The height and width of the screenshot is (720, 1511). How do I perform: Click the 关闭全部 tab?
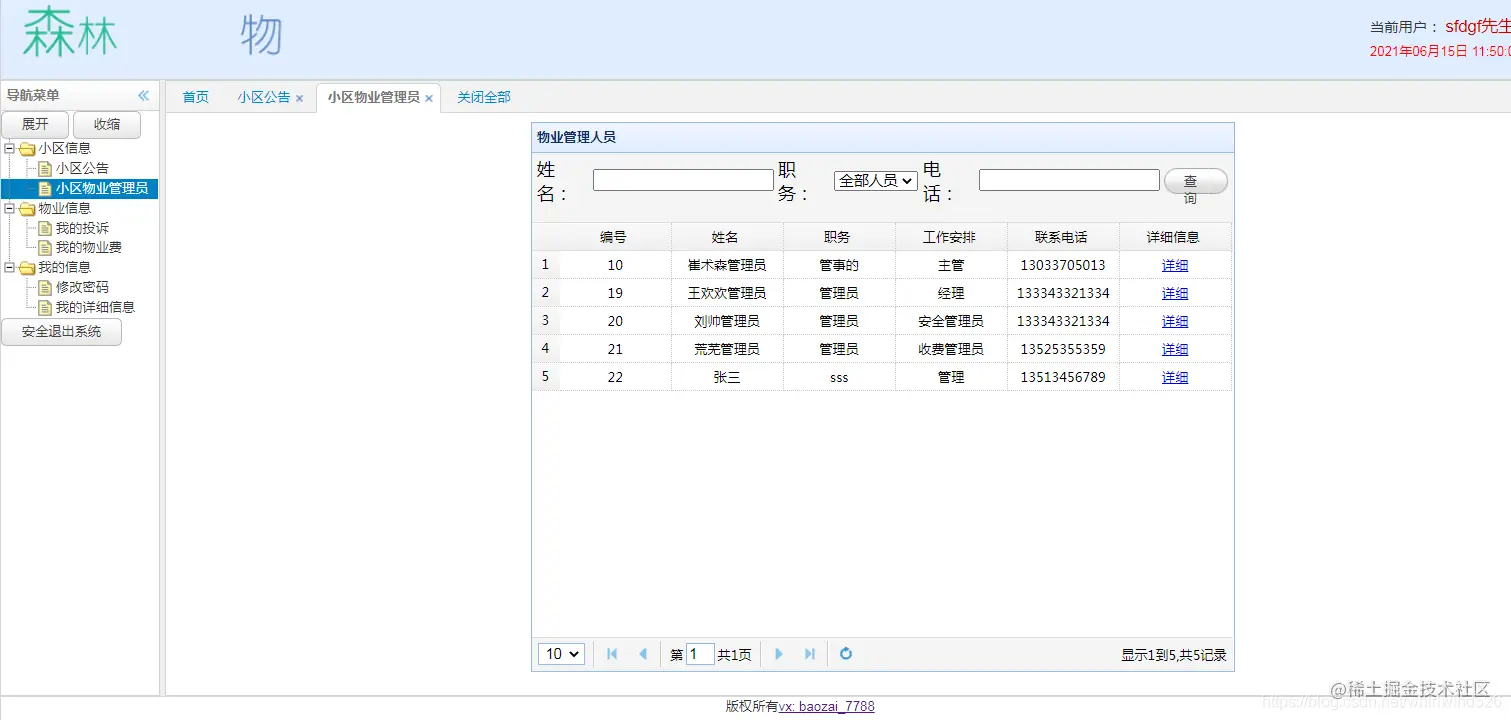tap(484, 97)
